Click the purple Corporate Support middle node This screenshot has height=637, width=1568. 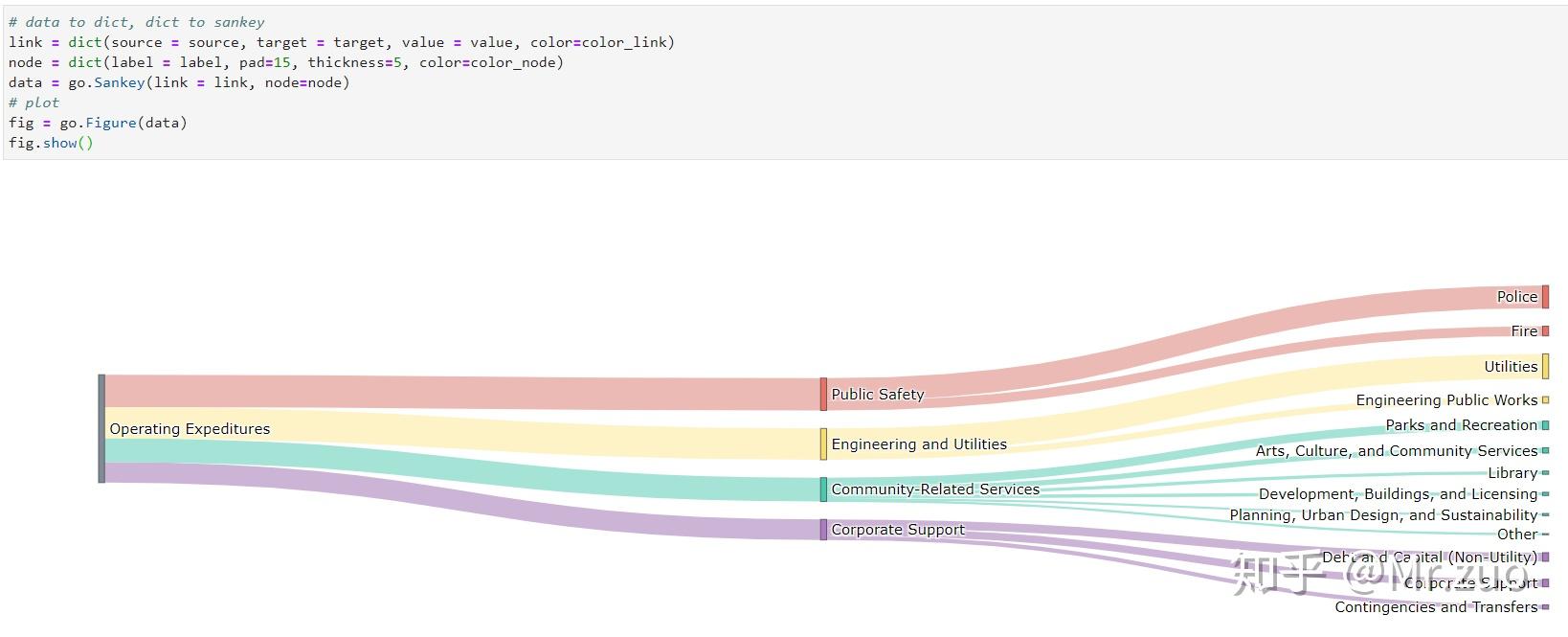823,530
